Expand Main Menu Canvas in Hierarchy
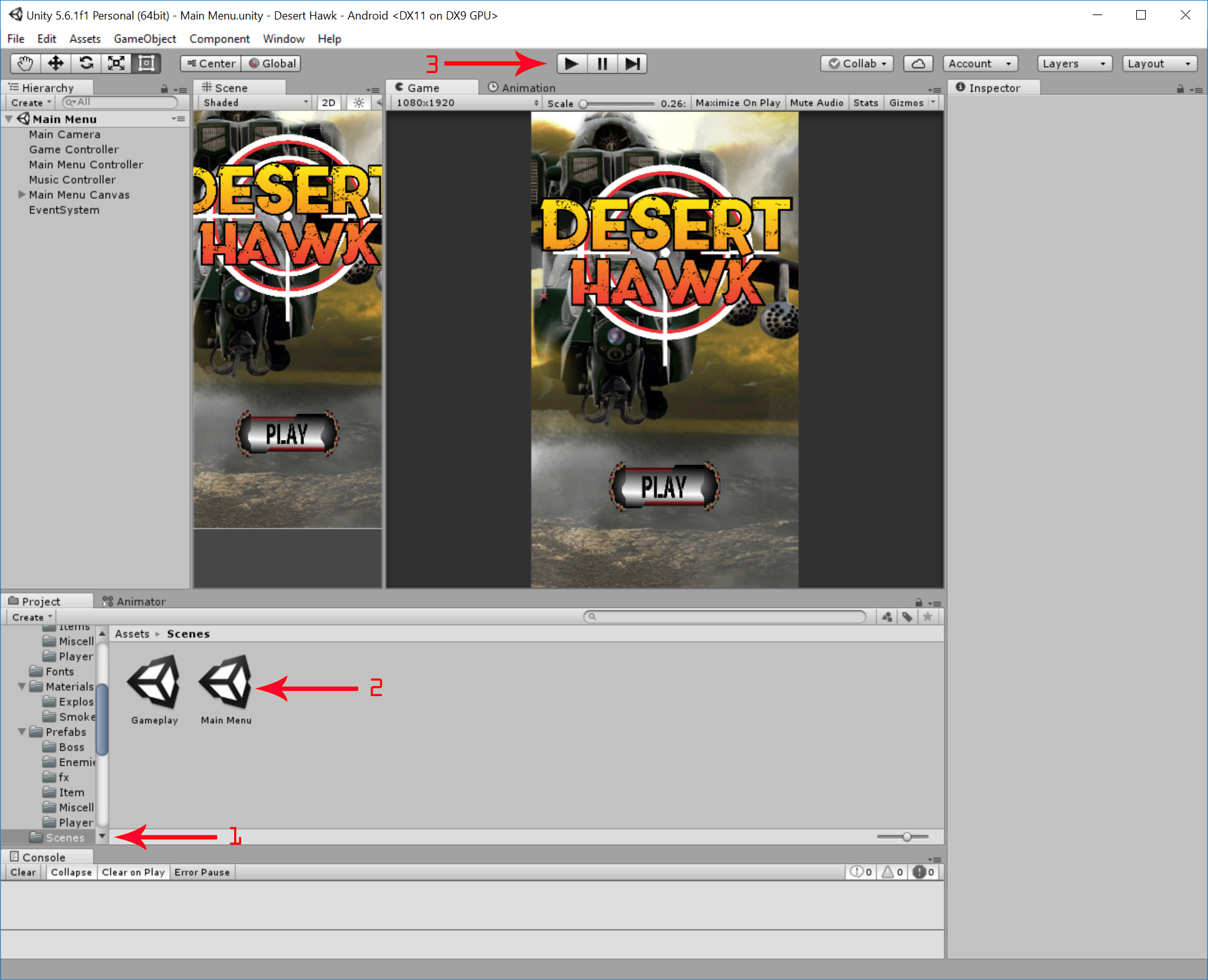Viewport: 1208px width, 980px height. 22,194
